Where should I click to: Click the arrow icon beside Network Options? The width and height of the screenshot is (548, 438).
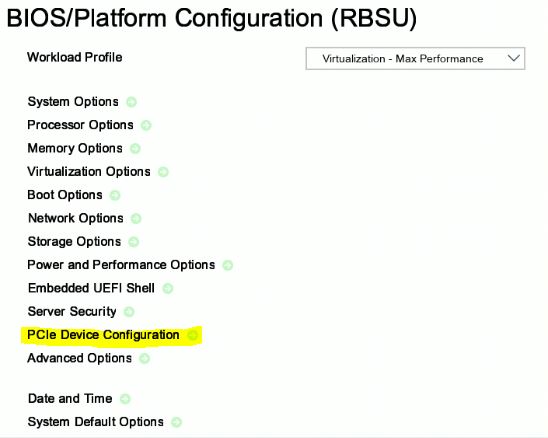coord(136,219)
